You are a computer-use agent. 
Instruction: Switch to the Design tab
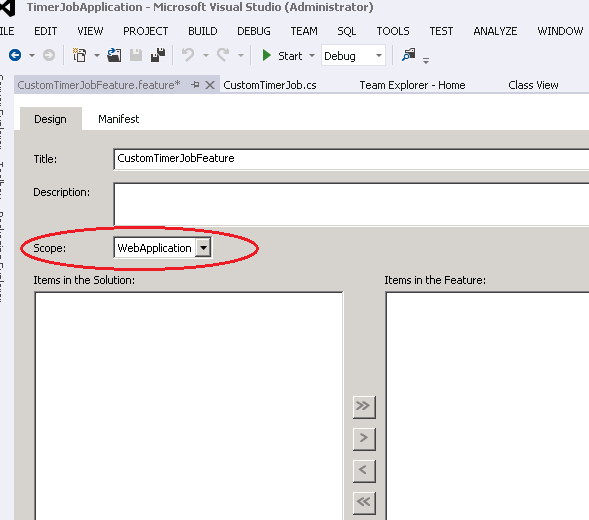coord(50,119)
